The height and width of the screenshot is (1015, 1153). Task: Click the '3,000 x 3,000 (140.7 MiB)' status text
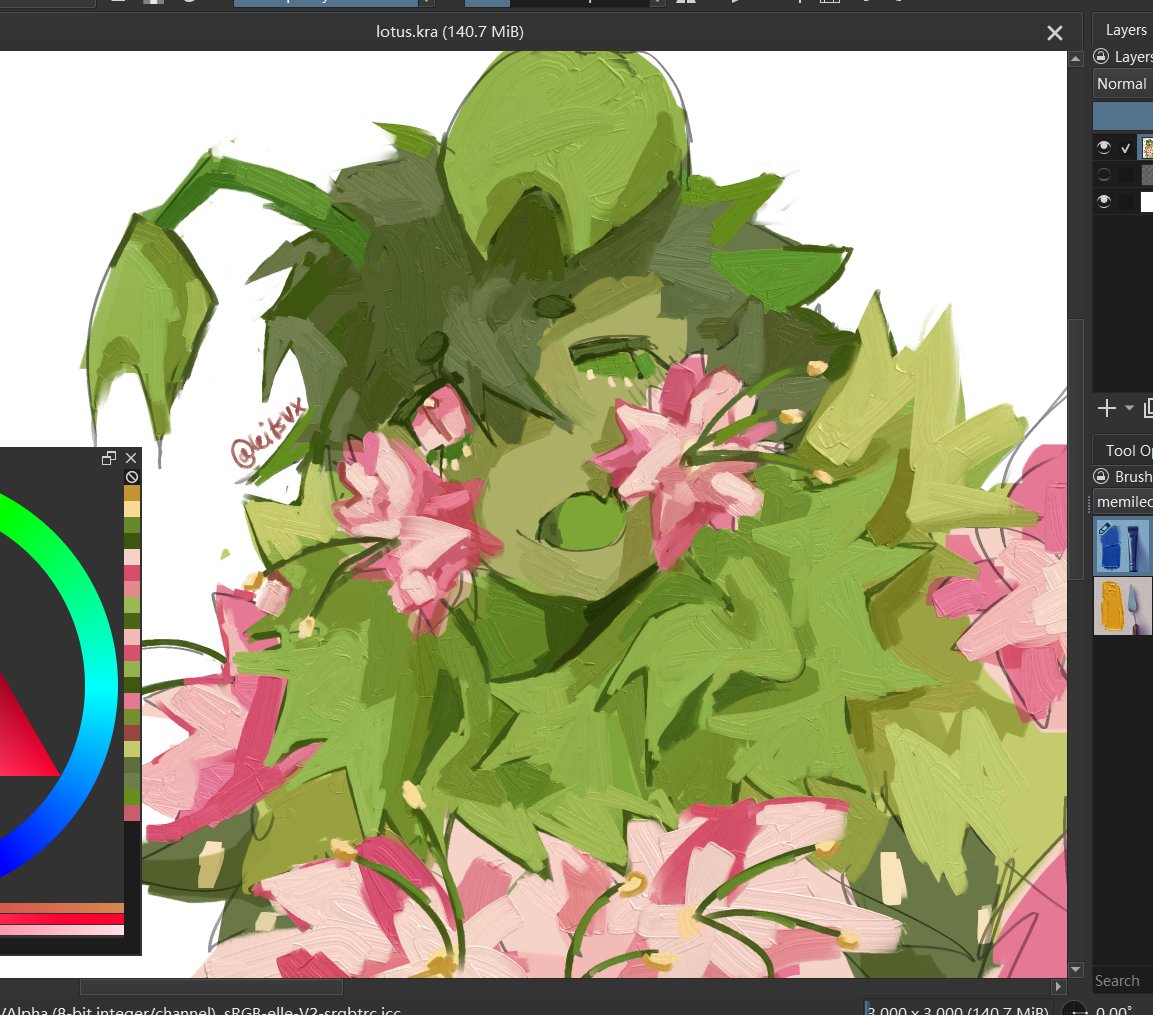point(958,1010)
